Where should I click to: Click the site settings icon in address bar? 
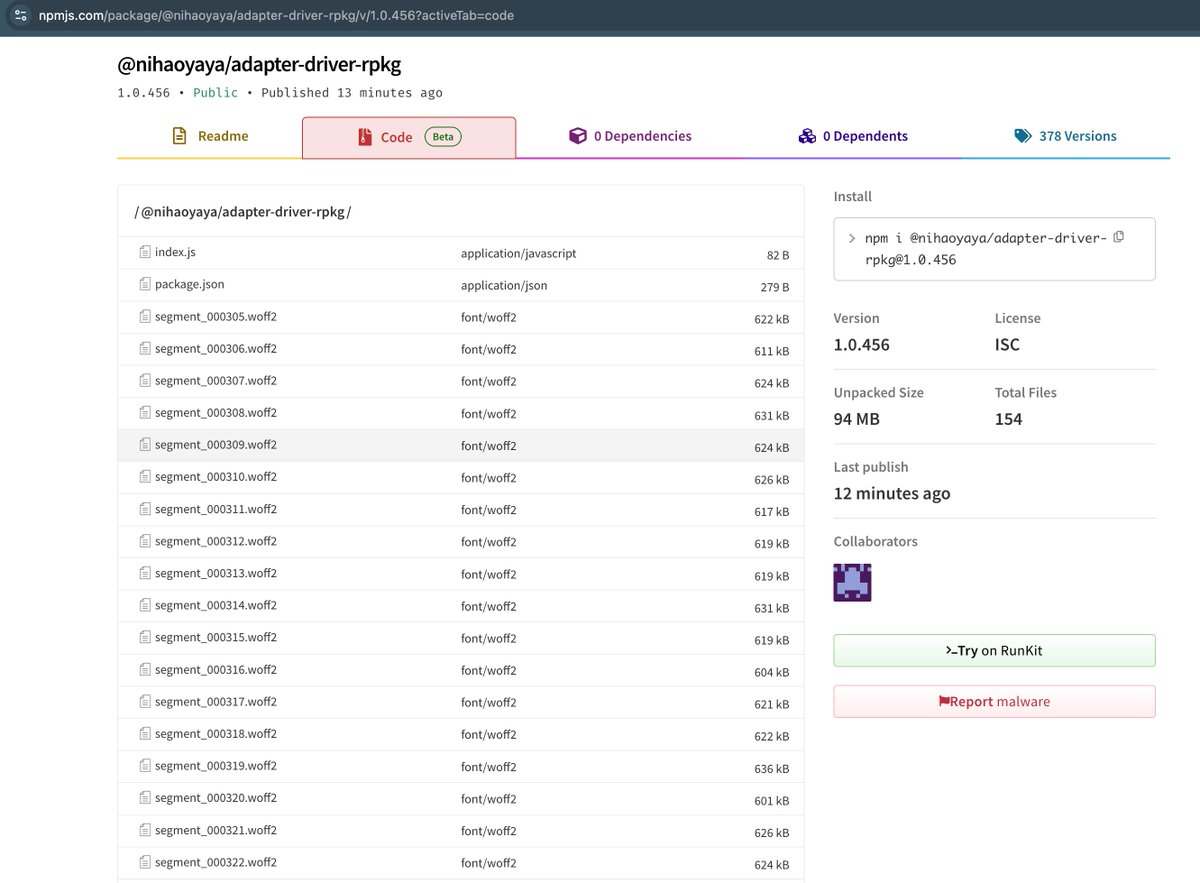pos(21,15)
